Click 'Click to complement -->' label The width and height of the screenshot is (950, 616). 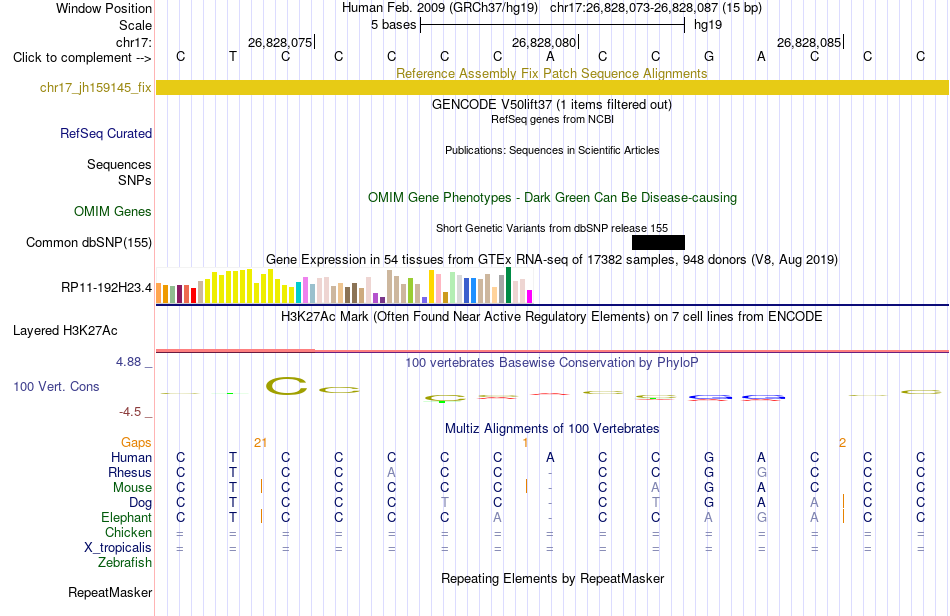[x=82, y=58]
